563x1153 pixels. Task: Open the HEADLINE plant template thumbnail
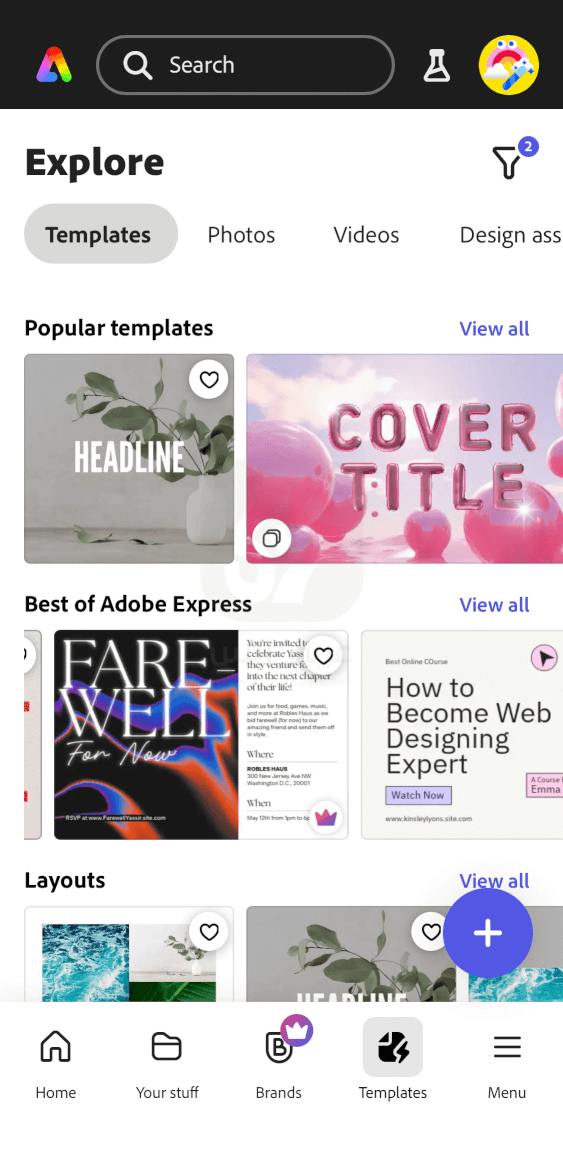(x=129, y=459)
